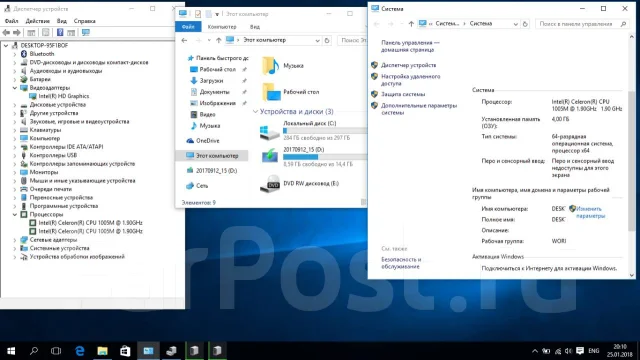Open Изображения in Explorer sidebar
This screenshot has height=360, width=640.
tap(218, 103)
